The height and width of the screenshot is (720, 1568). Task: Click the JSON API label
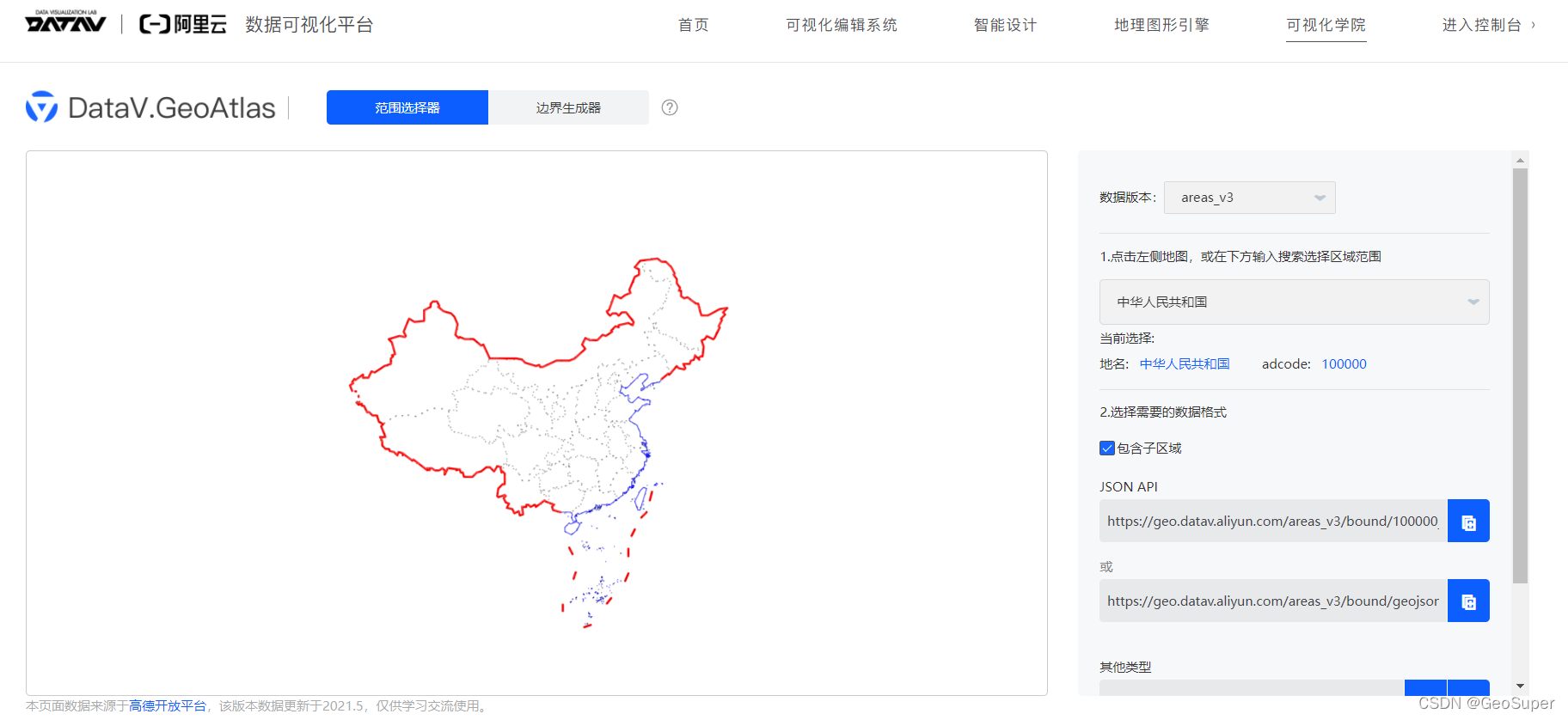click(x=1129, y=486)
